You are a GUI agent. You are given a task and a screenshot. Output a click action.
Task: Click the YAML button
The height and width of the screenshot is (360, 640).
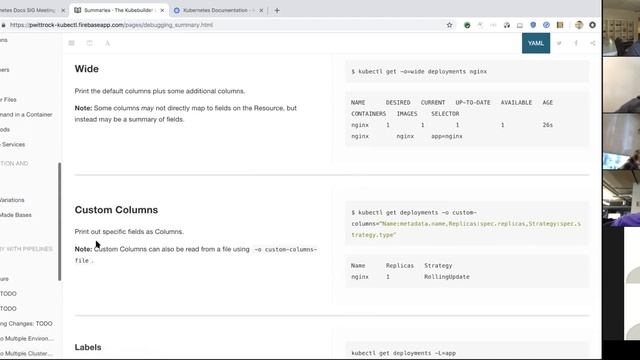pyautogui.click(x=536, y=43)
